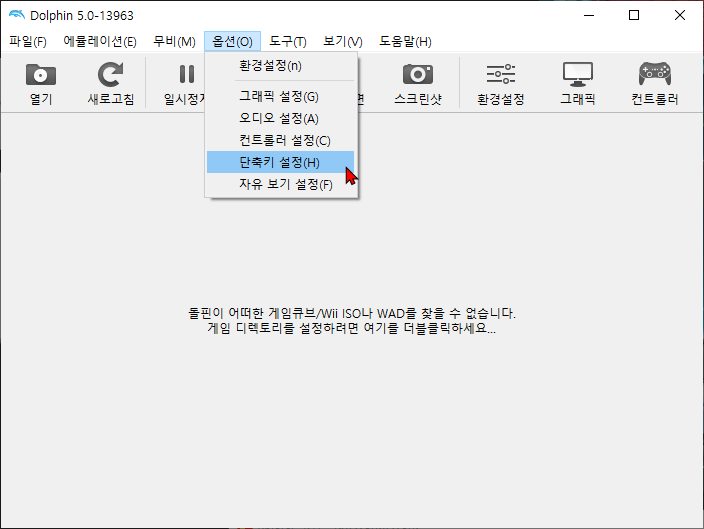Image resolution: width=704 pixels, height=529 pixels.
Task: Open the 보기(V) menu
Action: (x=343, y=41)
